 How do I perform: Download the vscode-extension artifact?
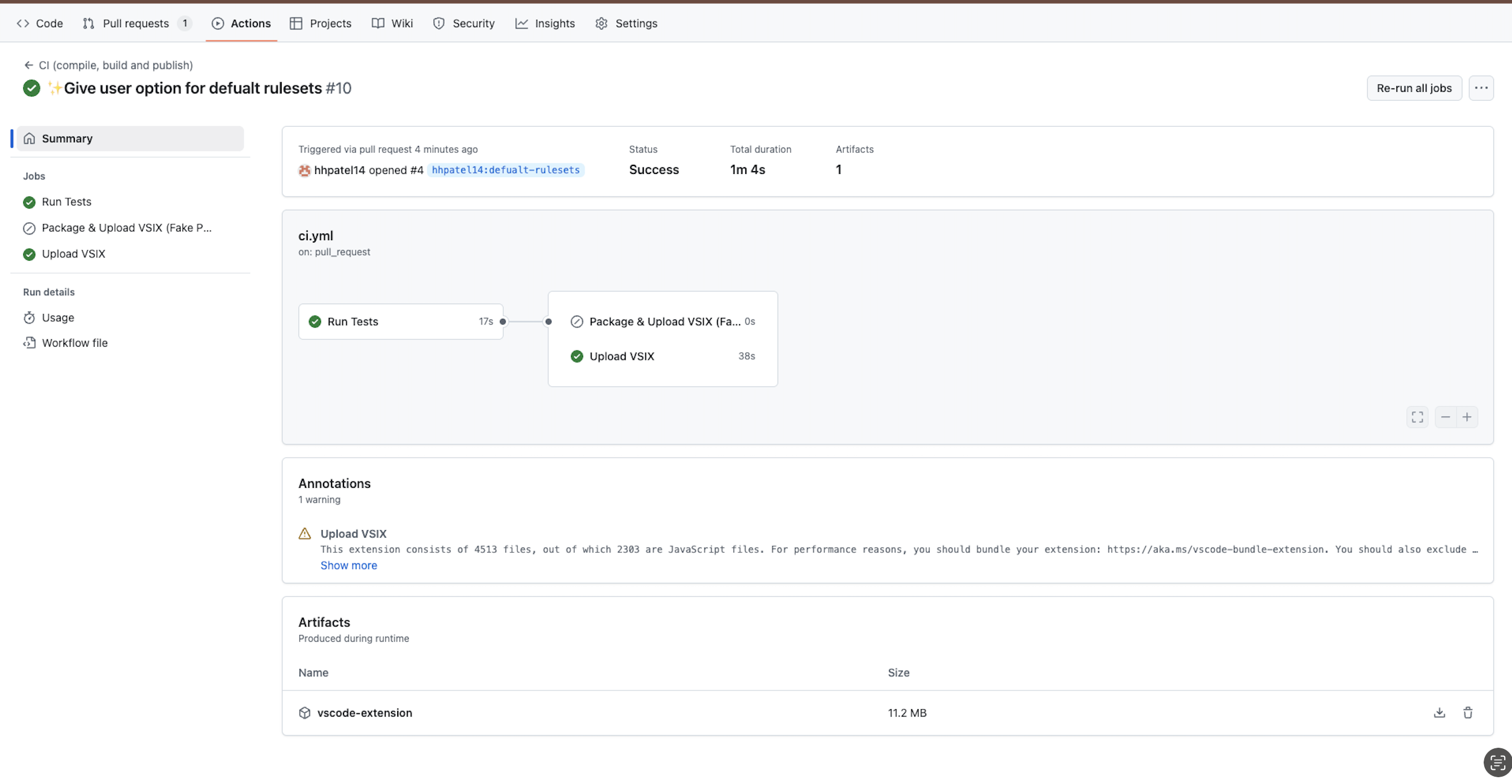tap(1439, 713)
